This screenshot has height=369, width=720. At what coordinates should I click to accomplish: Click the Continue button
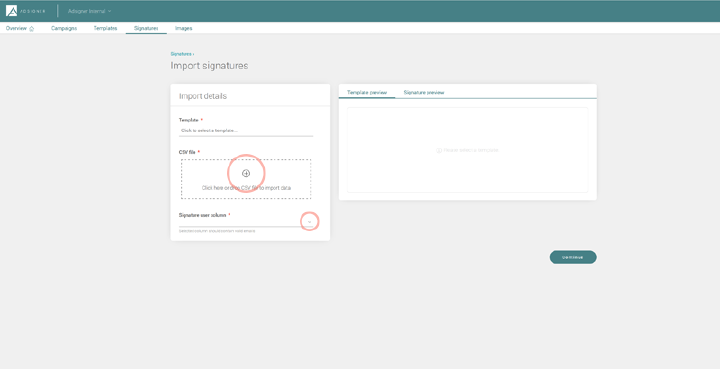click(x=573, y=257)
